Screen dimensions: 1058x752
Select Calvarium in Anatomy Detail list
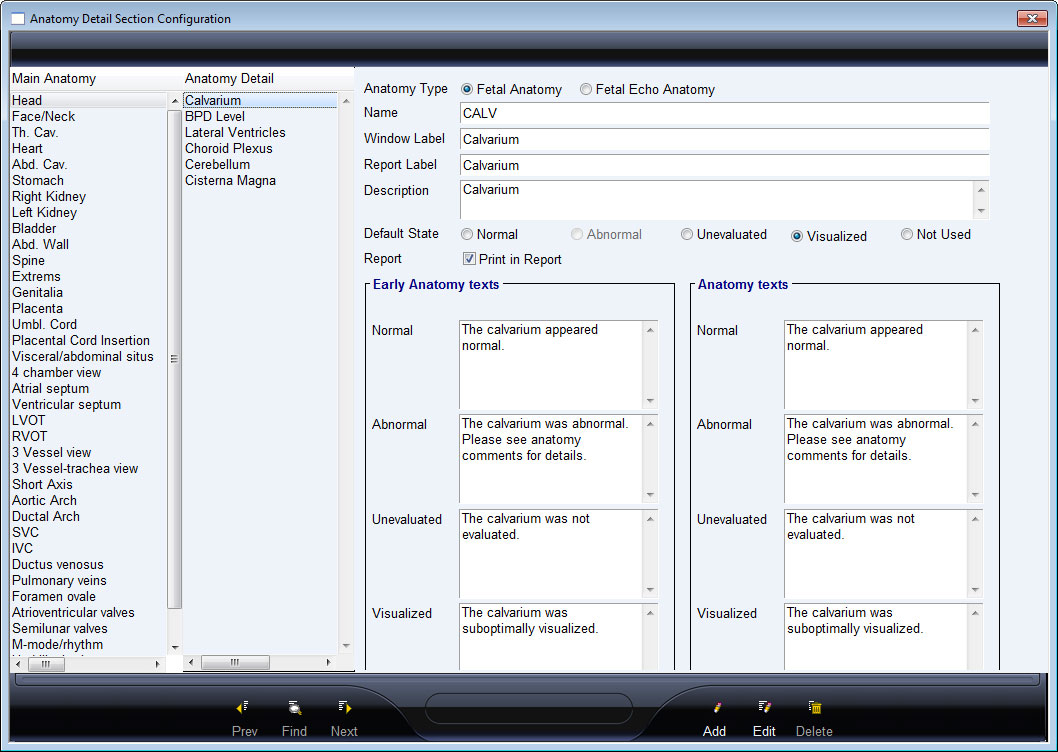pos(260,101)
